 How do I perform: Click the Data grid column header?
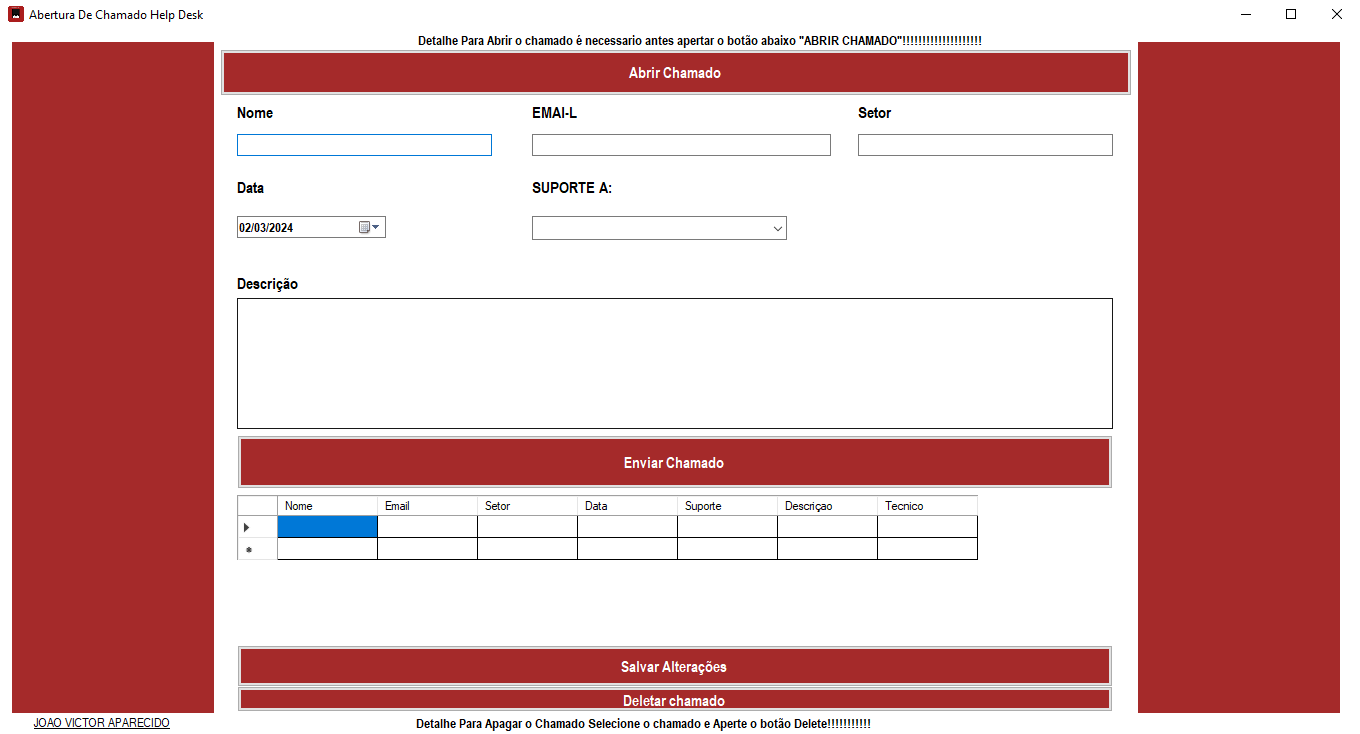point(627,506)
